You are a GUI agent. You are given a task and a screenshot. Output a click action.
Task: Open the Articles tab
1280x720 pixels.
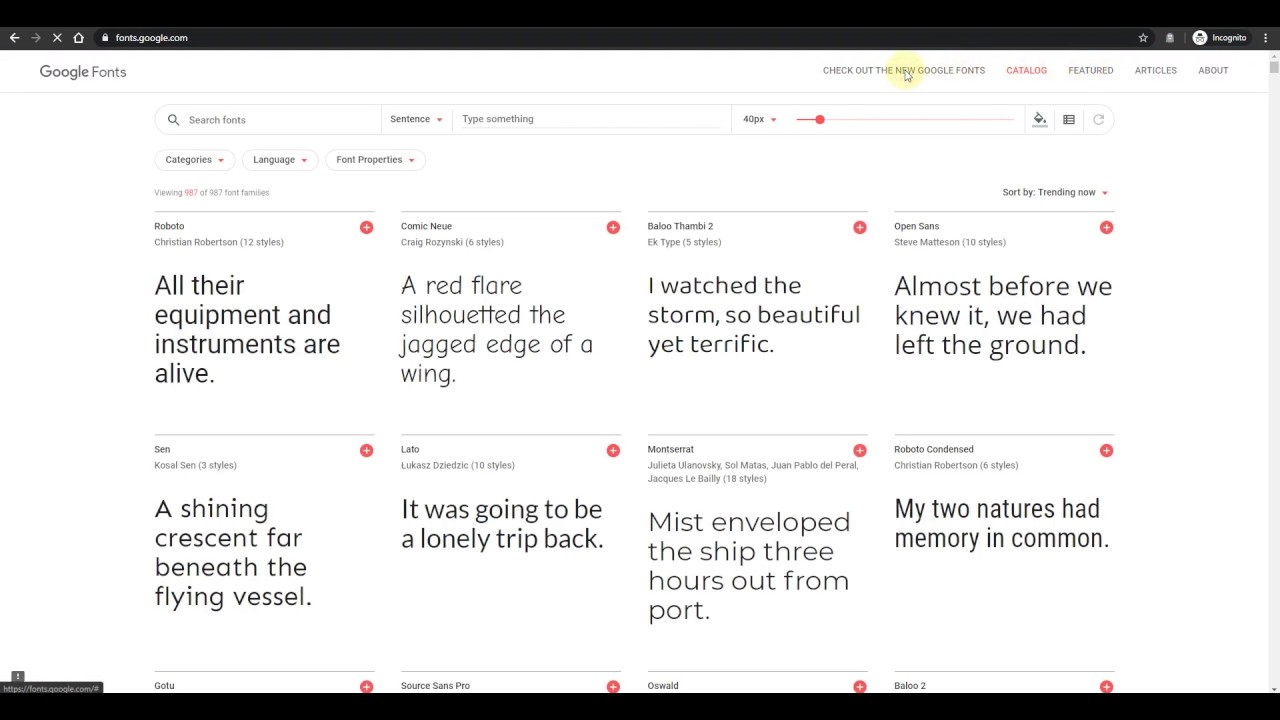1155,70
